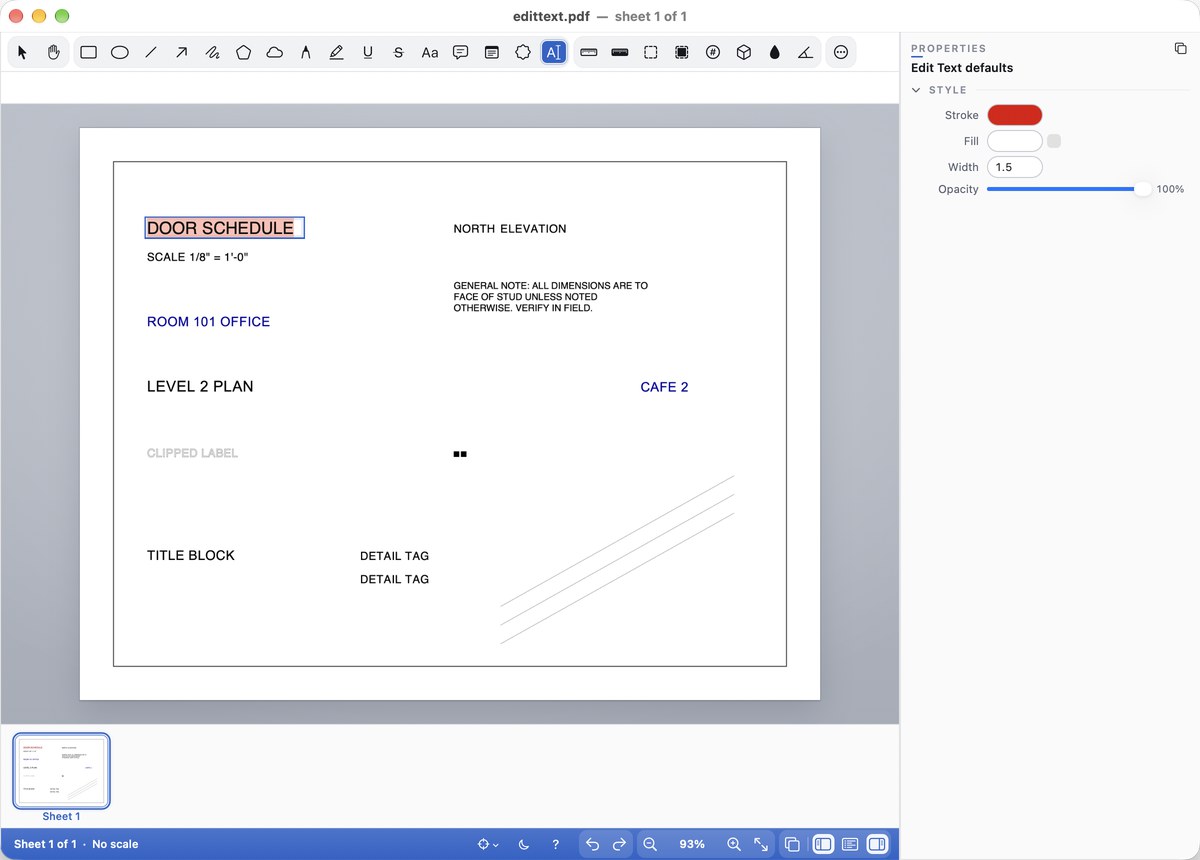Select the count number tool
The width and height of the screenshot is (1200, 860).
click(712, 53)
